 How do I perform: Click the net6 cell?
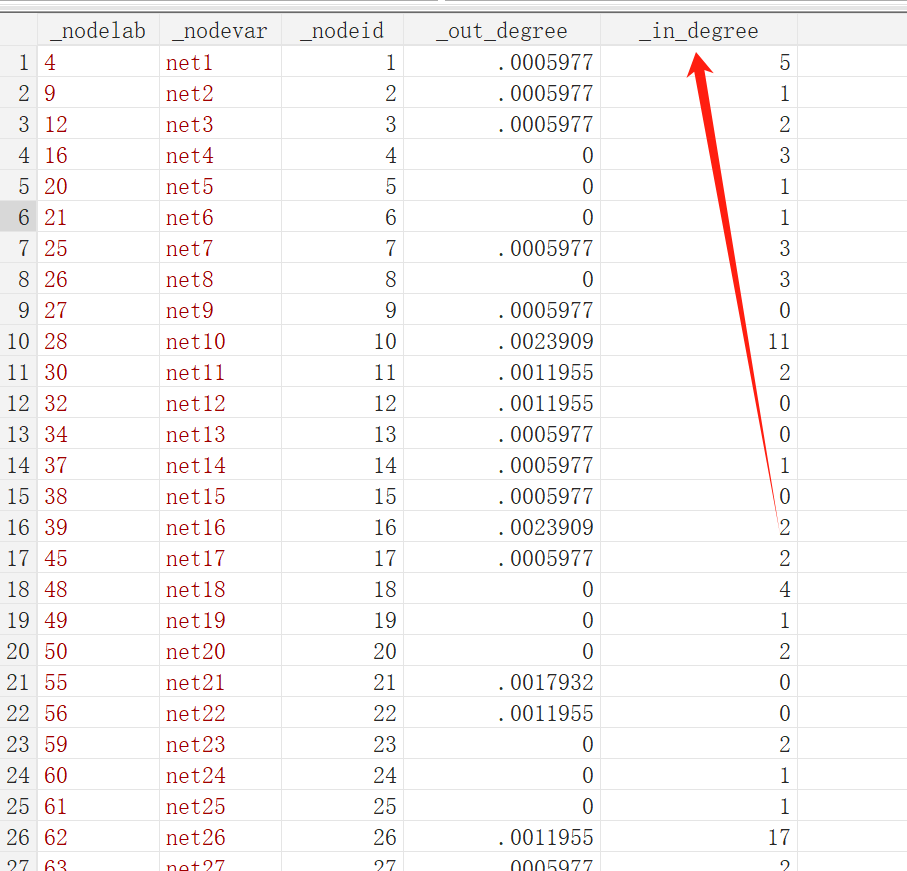tap(220, 217)
